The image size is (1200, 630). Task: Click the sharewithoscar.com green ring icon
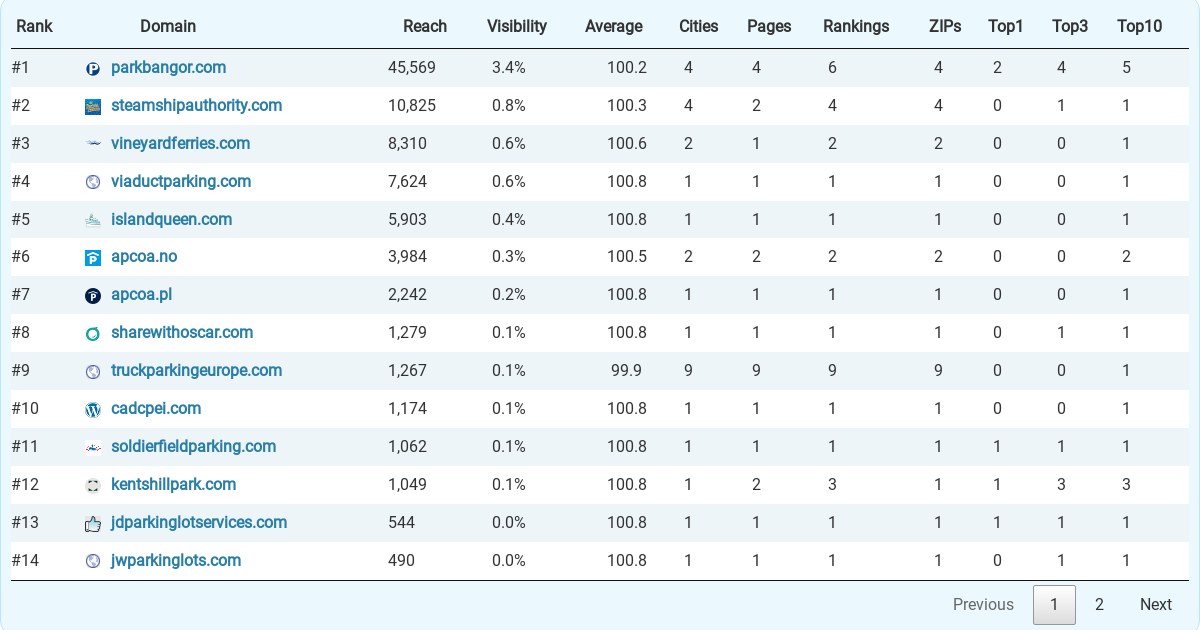point(93,333)
